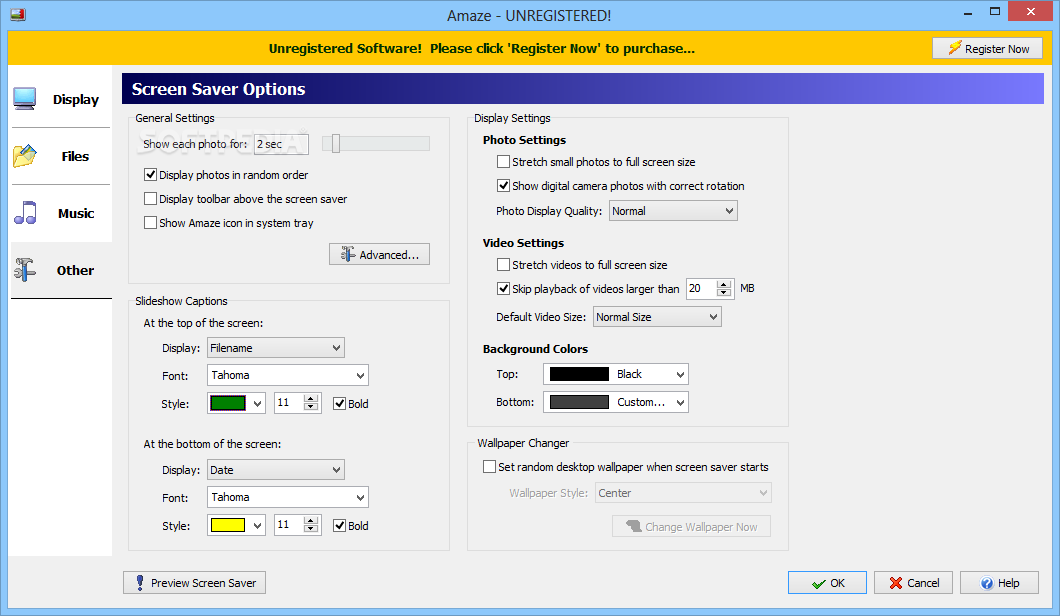Open the Music section note icon

[x=25, y=213]
